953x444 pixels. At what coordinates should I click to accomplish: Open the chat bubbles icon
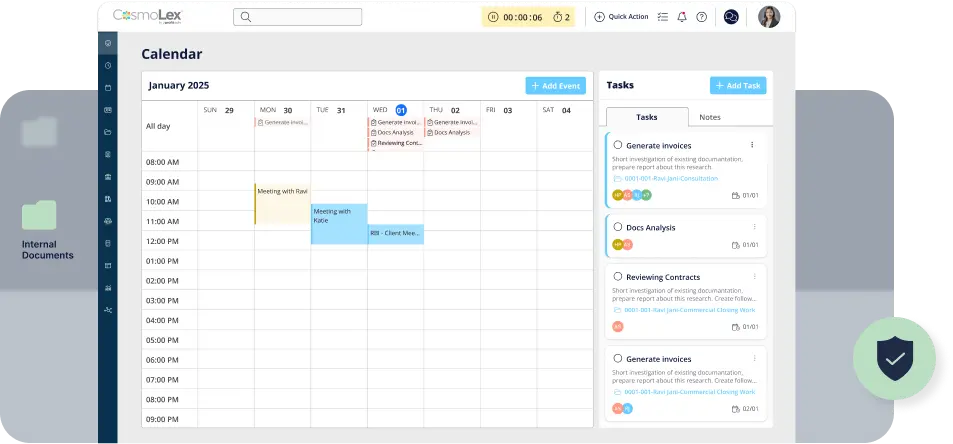tap(731, 17)
